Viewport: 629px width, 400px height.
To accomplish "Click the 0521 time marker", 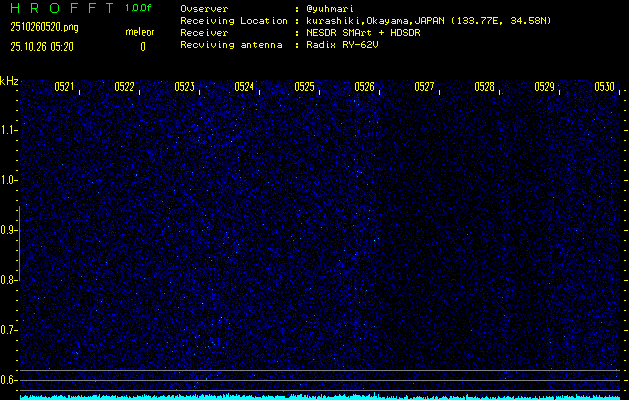I will coord(64,87).
